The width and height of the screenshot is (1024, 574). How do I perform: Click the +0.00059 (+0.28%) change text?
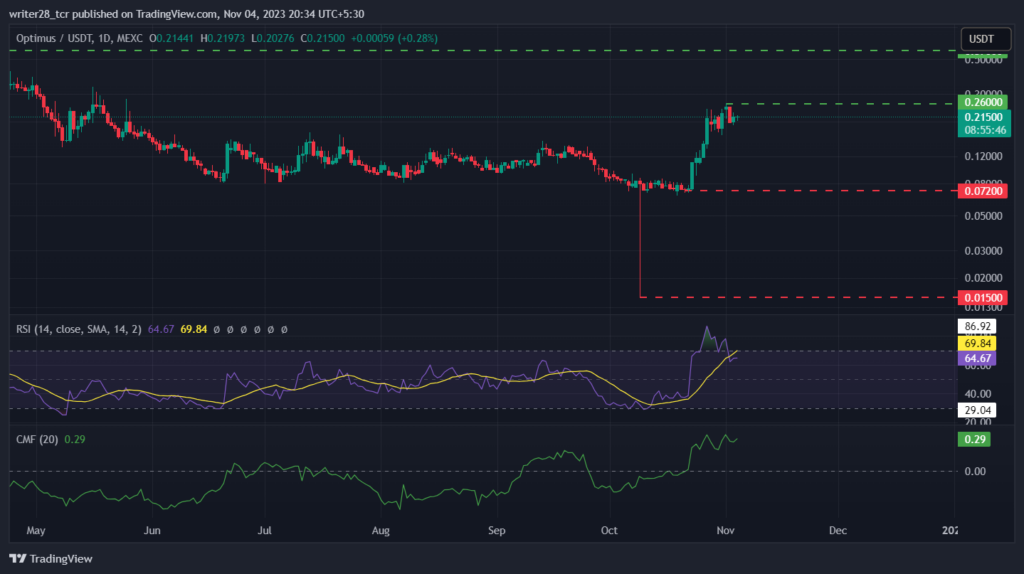(x=394, y=39)
